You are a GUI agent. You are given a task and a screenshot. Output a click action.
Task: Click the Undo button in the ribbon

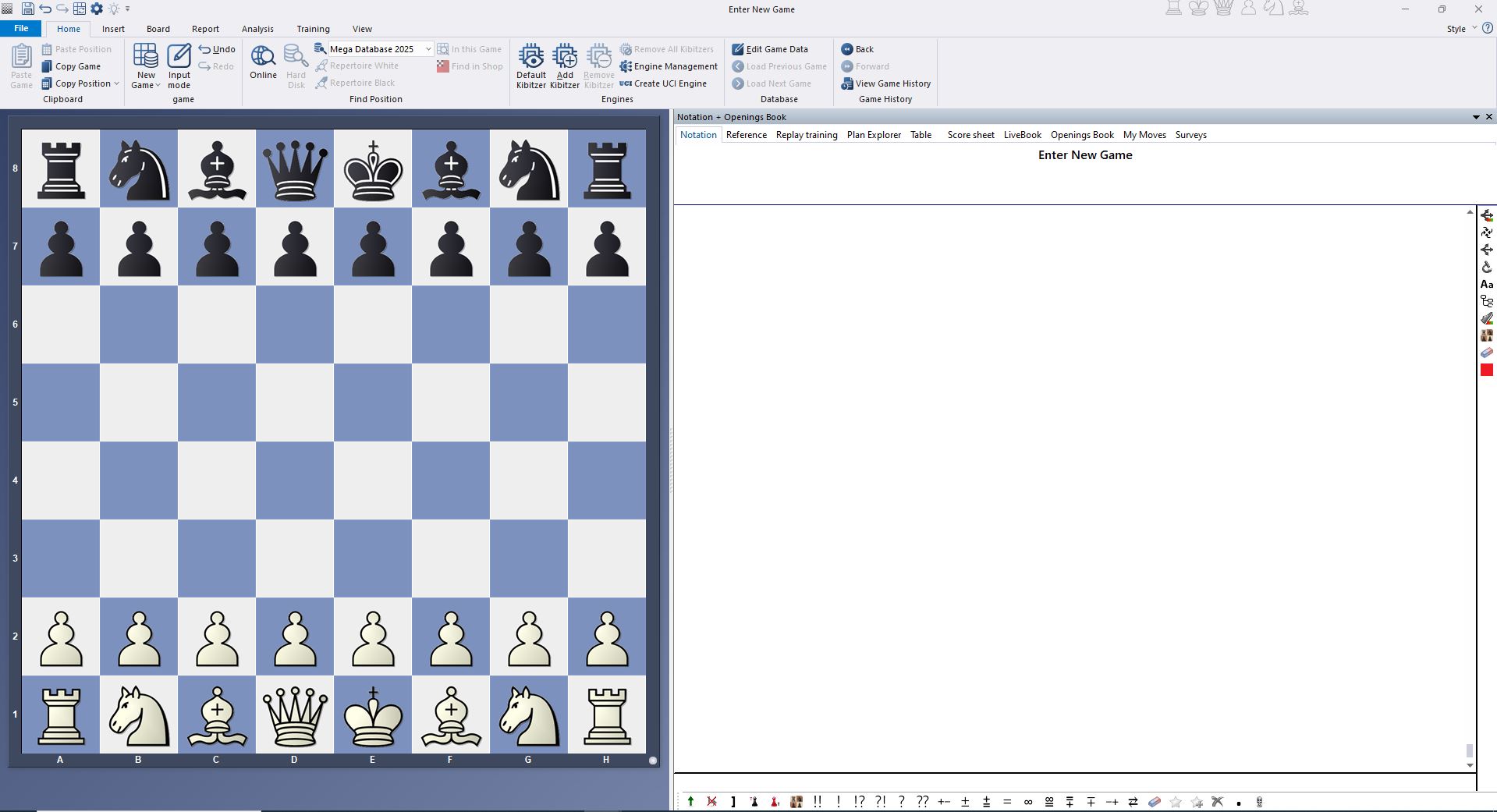click(217, 49)
